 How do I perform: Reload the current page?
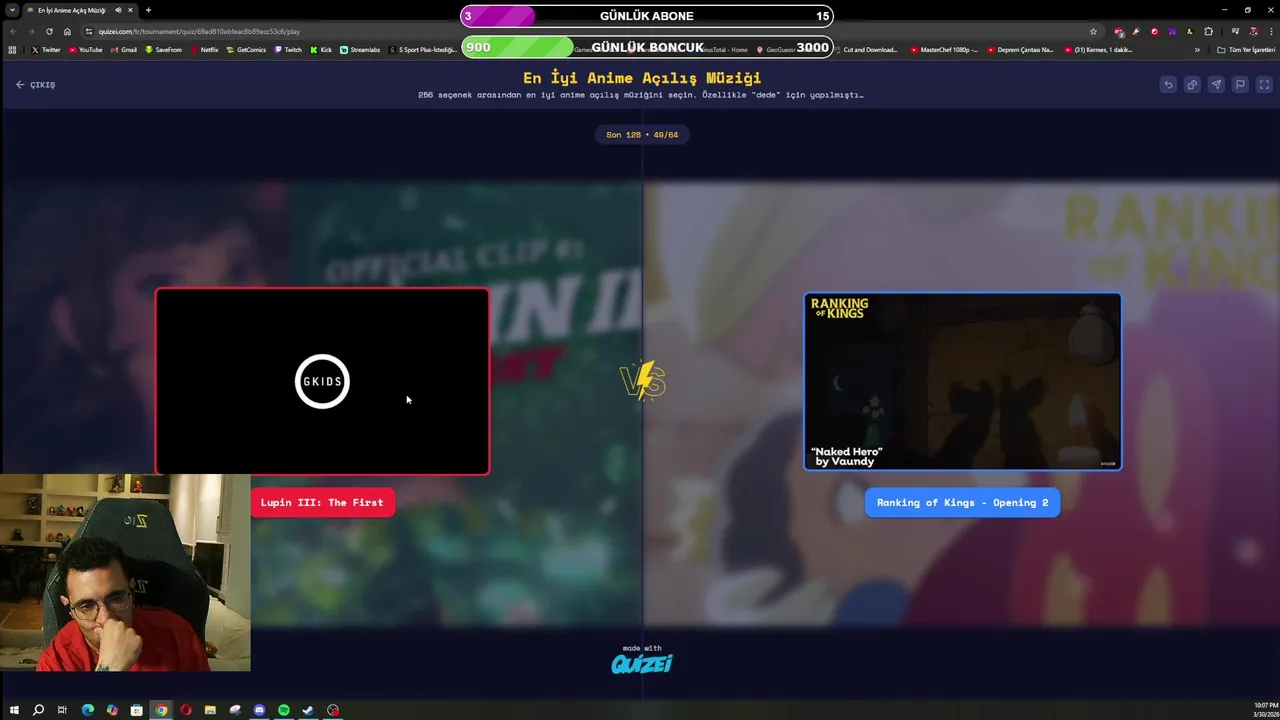(x=49, y=31)
